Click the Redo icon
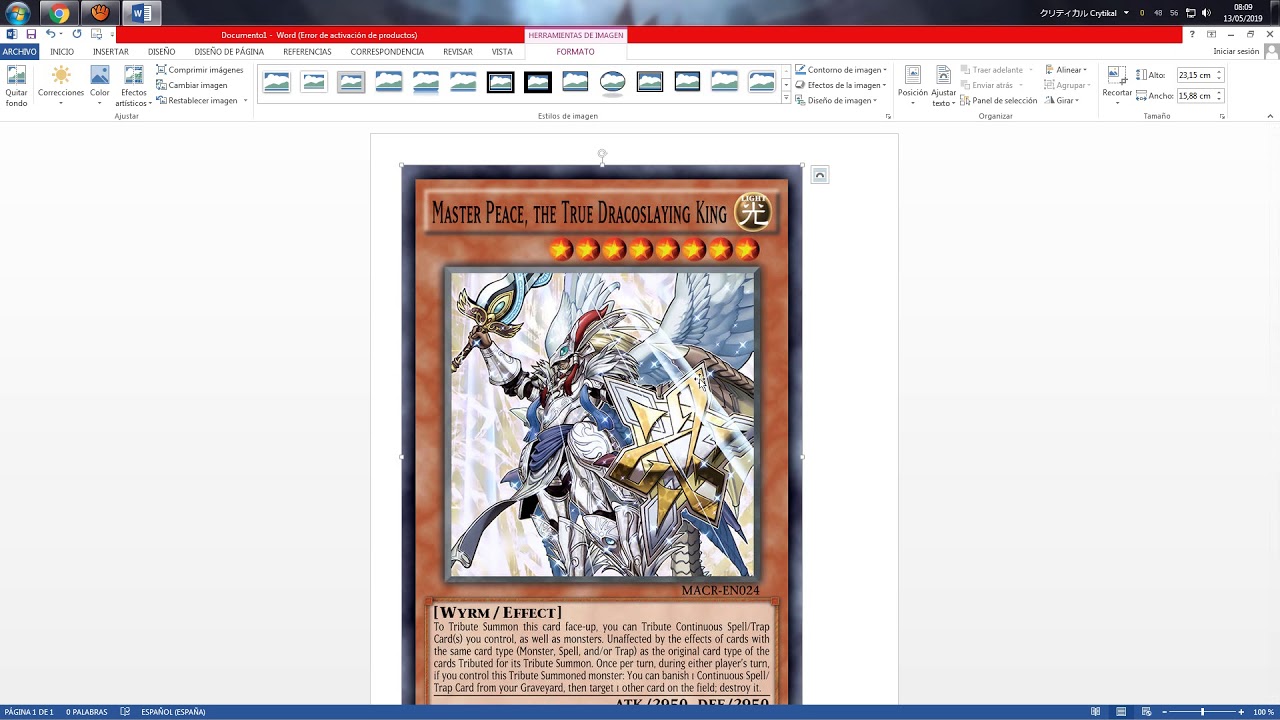The width and height of the screenshot is (1280, 720). 77,34
